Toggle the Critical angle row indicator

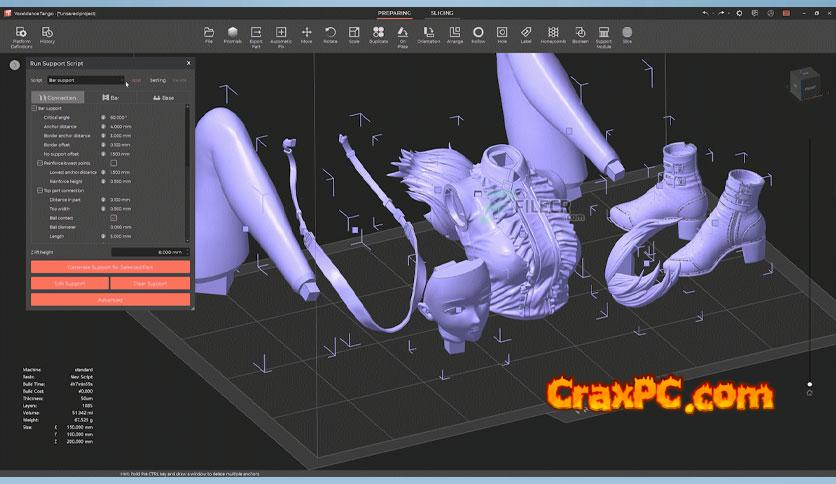(x=103, y=117)
